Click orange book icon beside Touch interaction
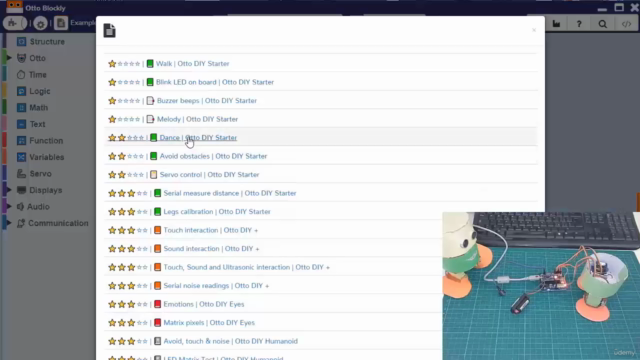Image resolution: width=640 pixels, height=360 pixels. tap(158, 230)
